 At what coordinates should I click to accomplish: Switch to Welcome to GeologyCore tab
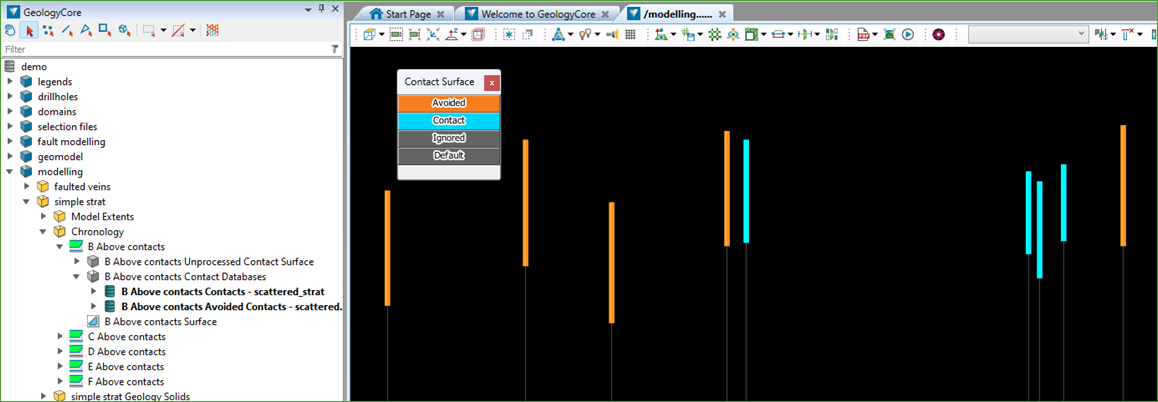pyautogui.click(x=536, y=13)
